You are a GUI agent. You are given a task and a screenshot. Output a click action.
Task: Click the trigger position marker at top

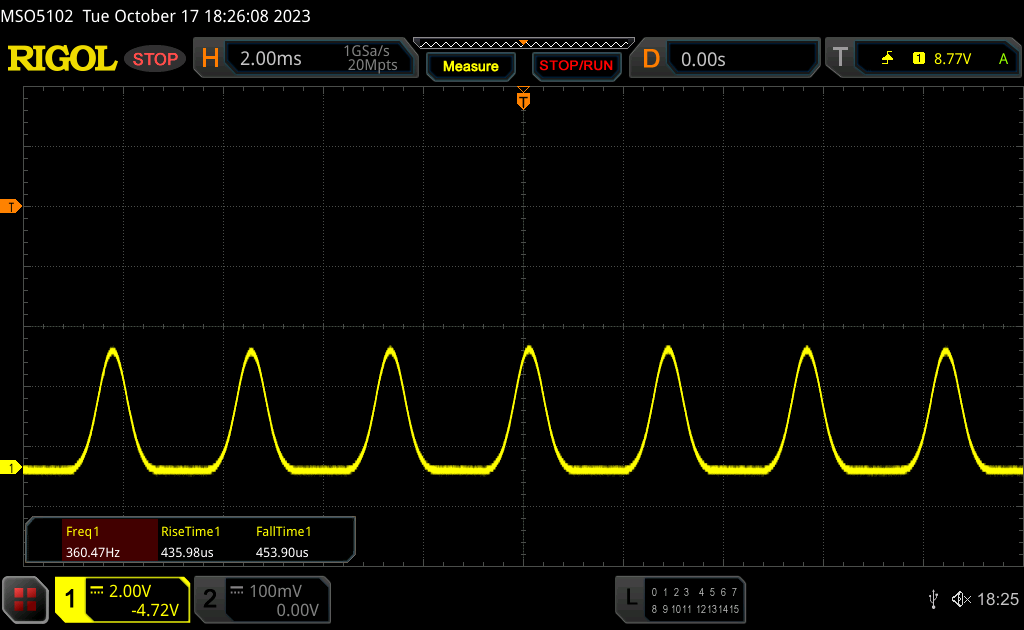point(523,100)
